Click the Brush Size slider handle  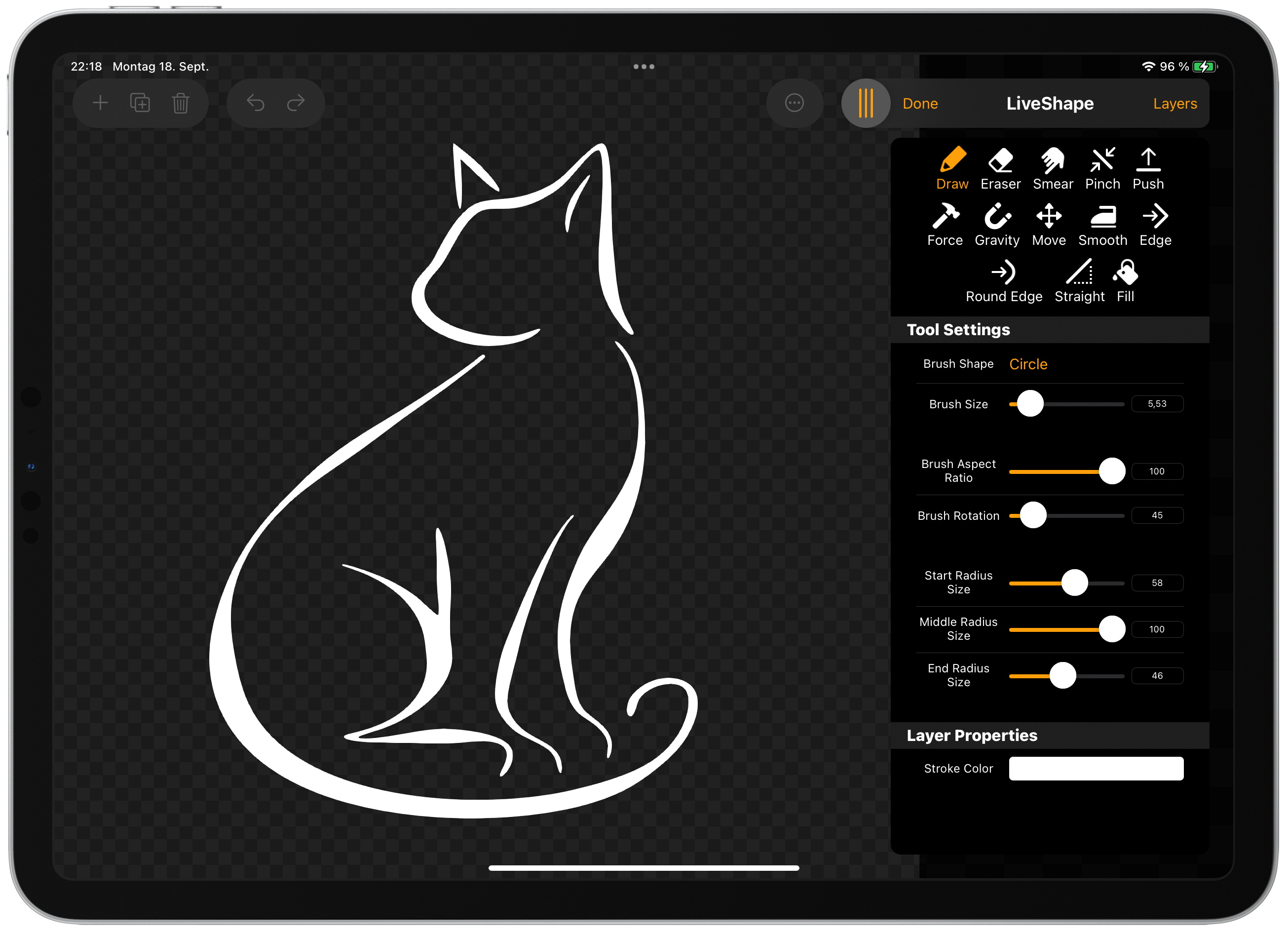point(1029,404)
